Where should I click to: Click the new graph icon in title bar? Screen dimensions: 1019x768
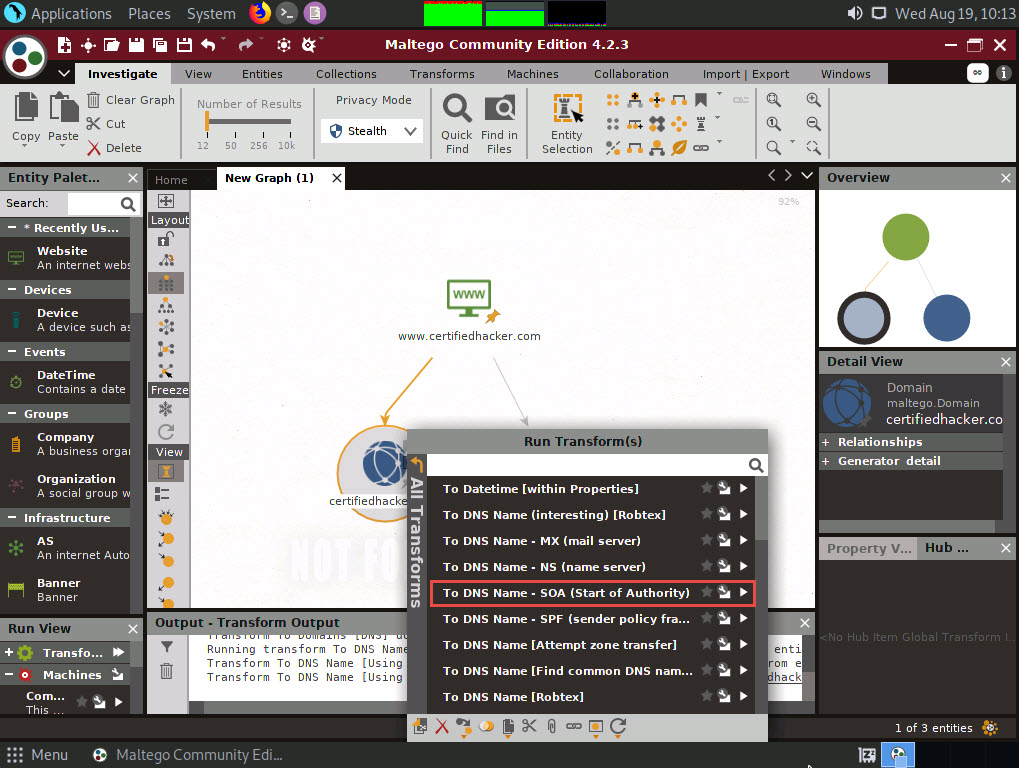pyautogui.click(x=64, y=45)
